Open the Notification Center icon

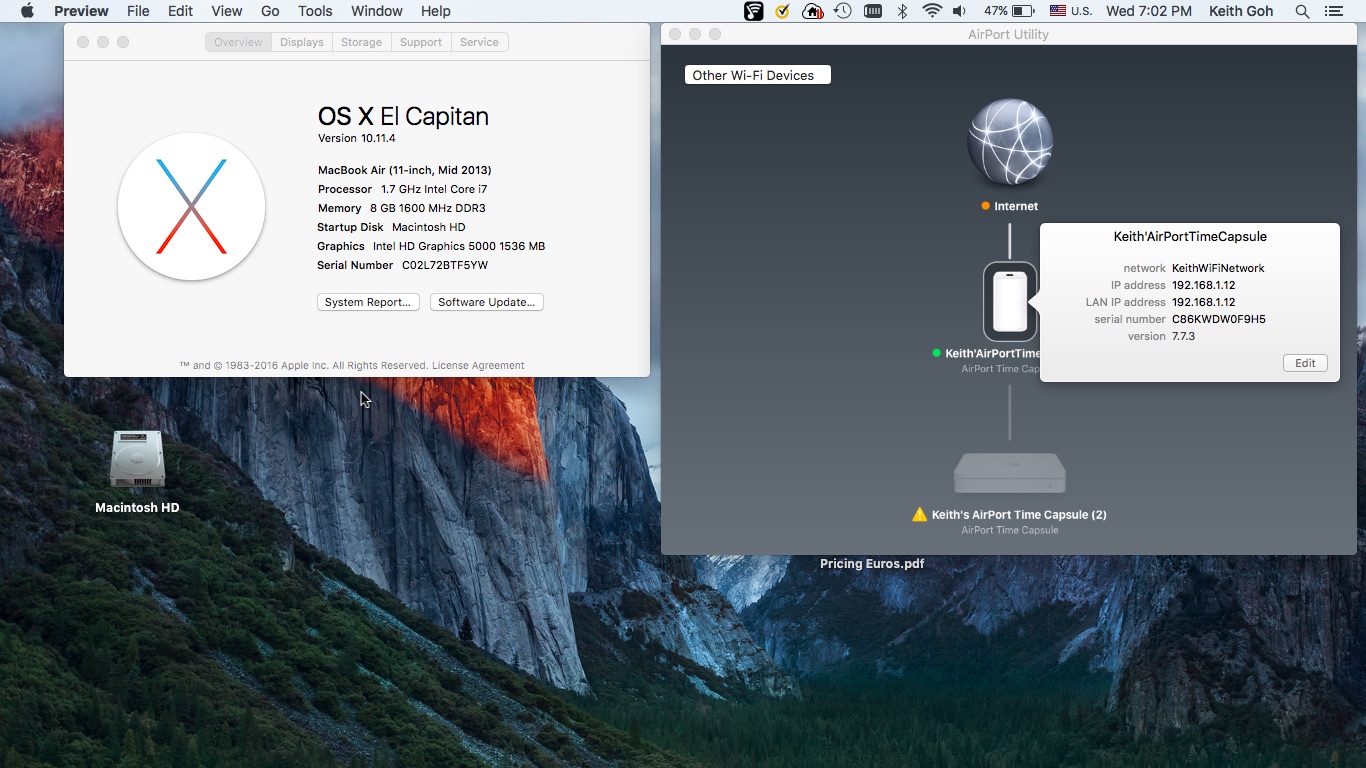pyautogui.click(x=1333, y=11)
